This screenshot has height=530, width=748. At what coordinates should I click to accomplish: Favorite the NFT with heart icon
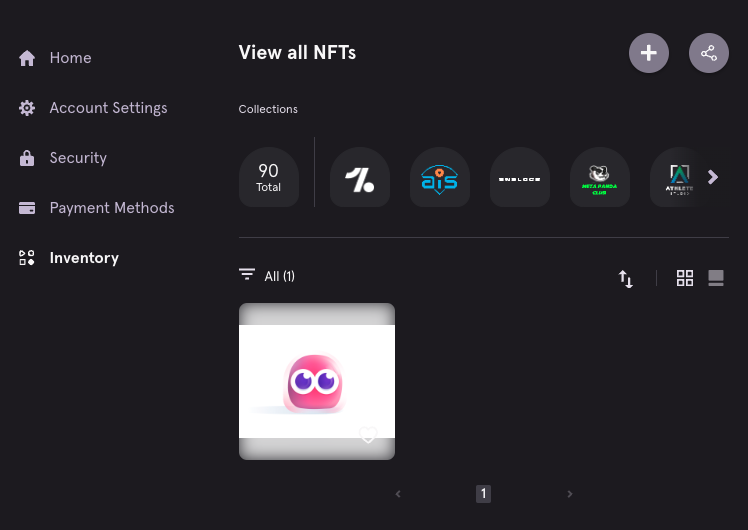(368, 435)
